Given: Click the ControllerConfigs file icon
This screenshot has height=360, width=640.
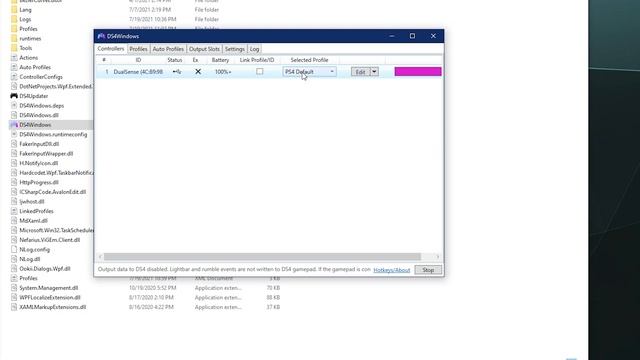Looking at the screenshot, I should tap(14, 77).
